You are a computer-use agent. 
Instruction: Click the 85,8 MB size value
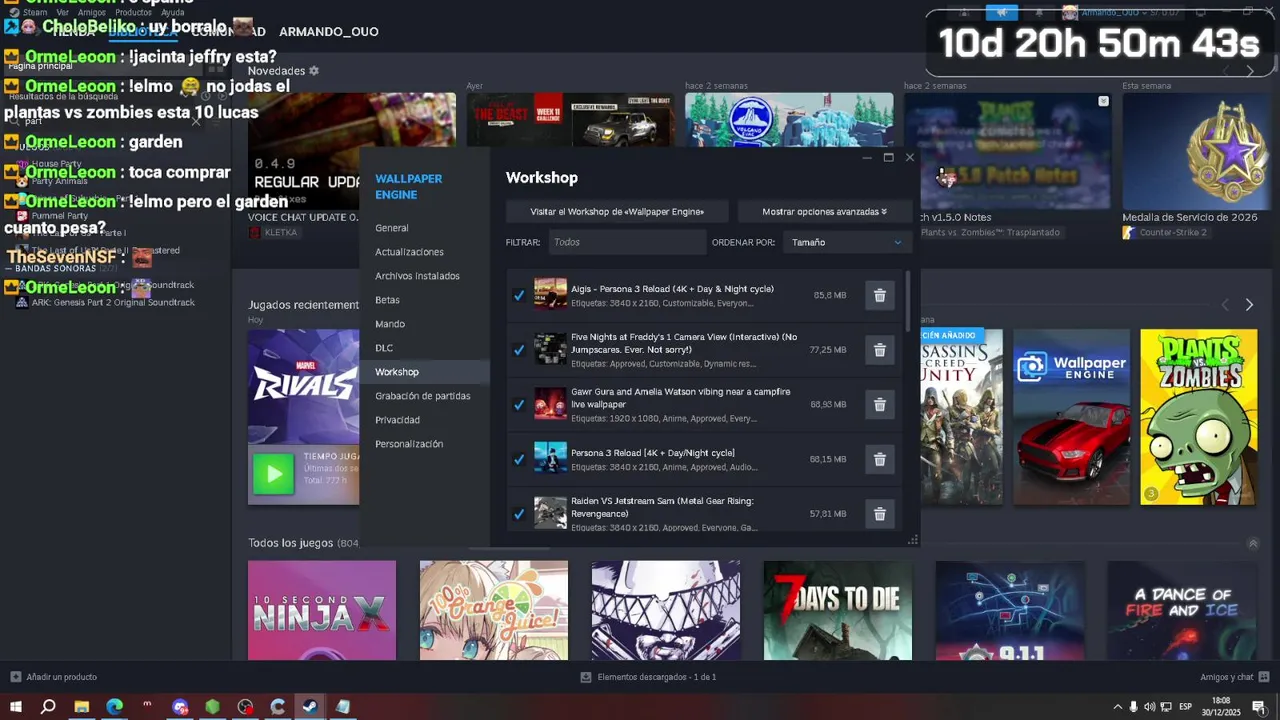pos(830,296)
